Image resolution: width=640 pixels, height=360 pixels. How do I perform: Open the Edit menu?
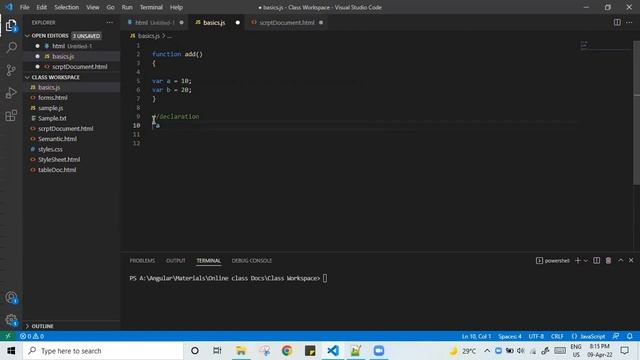42,7
